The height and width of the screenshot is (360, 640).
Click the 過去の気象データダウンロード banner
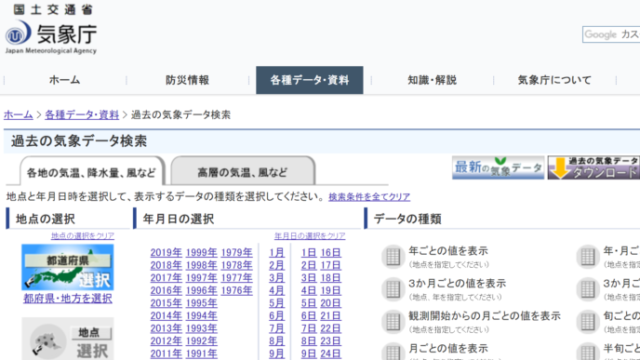click(x=594, y=167)
